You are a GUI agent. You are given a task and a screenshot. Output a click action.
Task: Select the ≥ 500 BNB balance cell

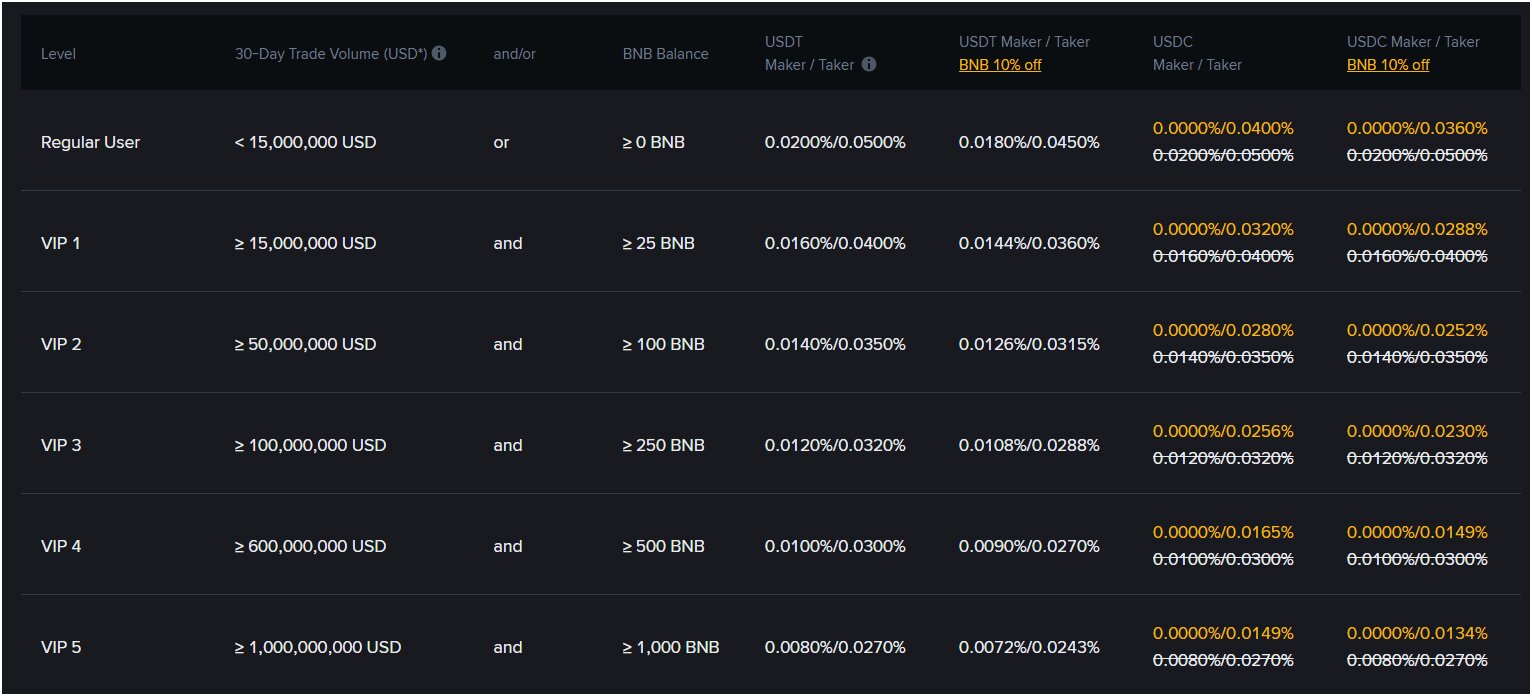pos(663,546)
